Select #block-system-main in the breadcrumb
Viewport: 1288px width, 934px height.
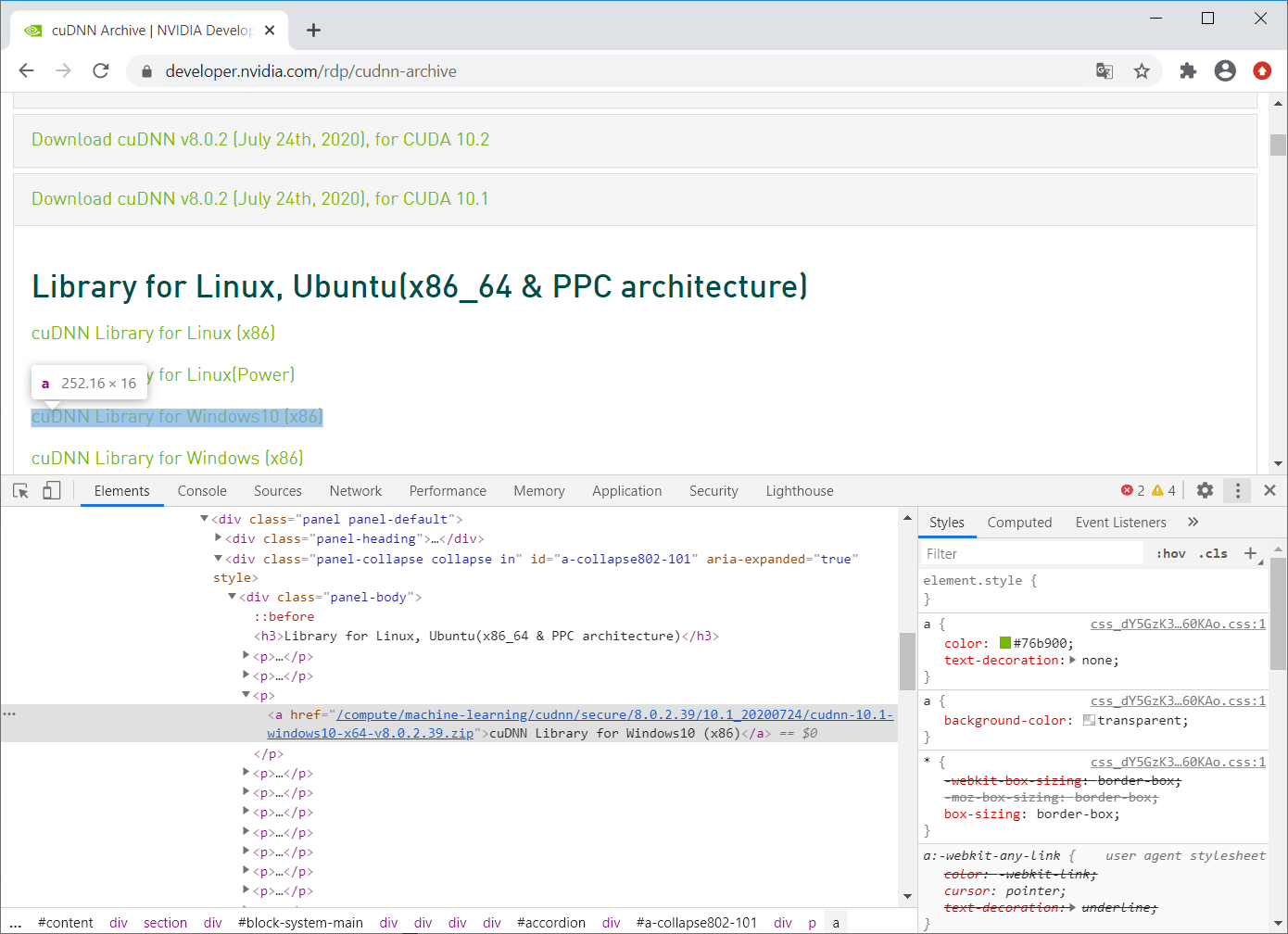300,923
